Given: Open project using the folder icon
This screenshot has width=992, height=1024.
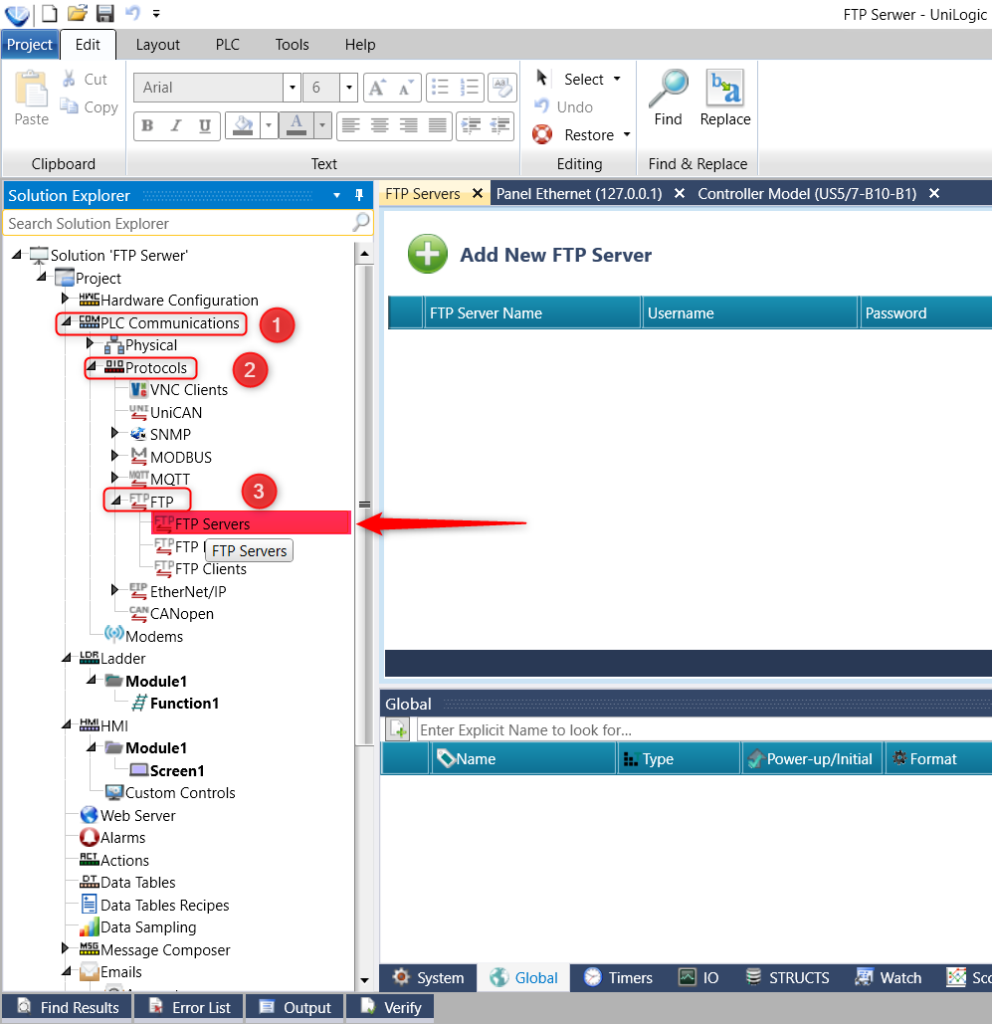Looking at the screenshot, I should tap(77, 13).
